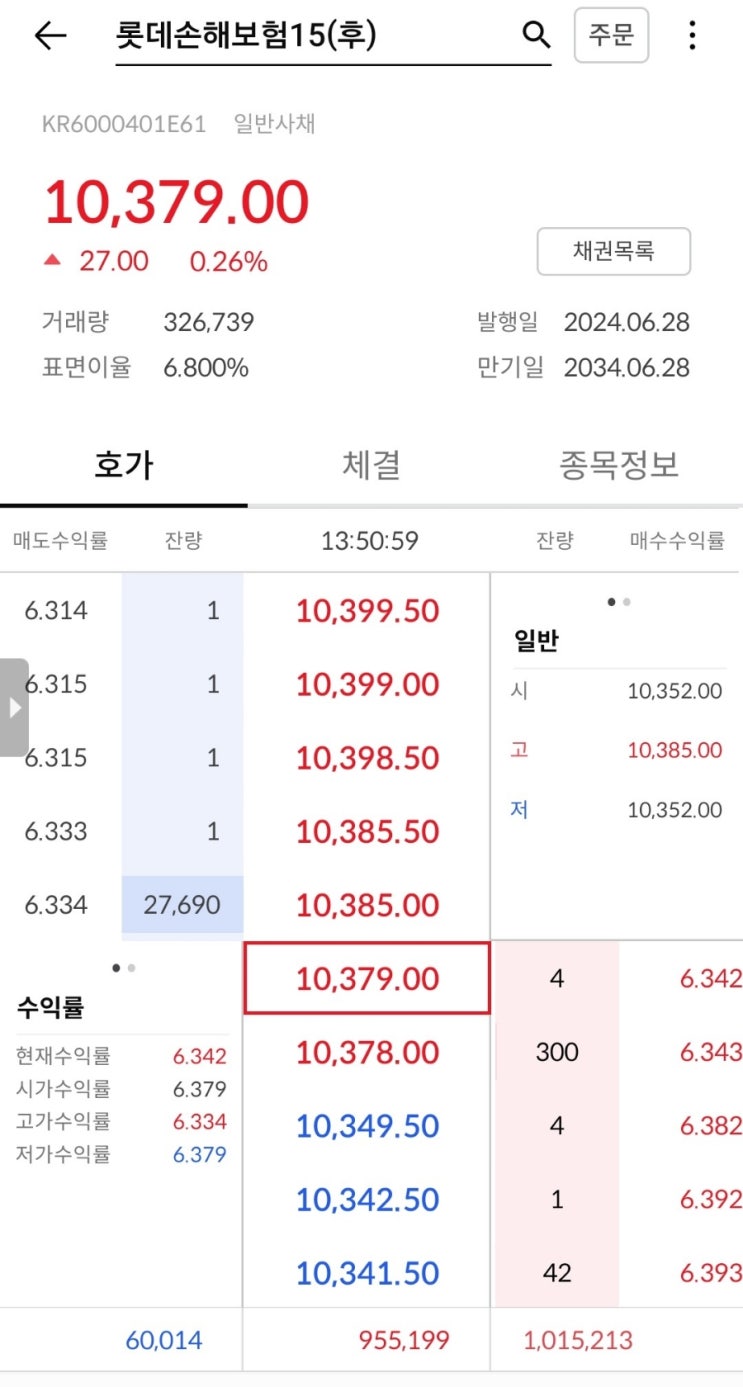Switch to the 체결 tab
743x1387 pixels.
pyautogui.click(x=371, y=465)
